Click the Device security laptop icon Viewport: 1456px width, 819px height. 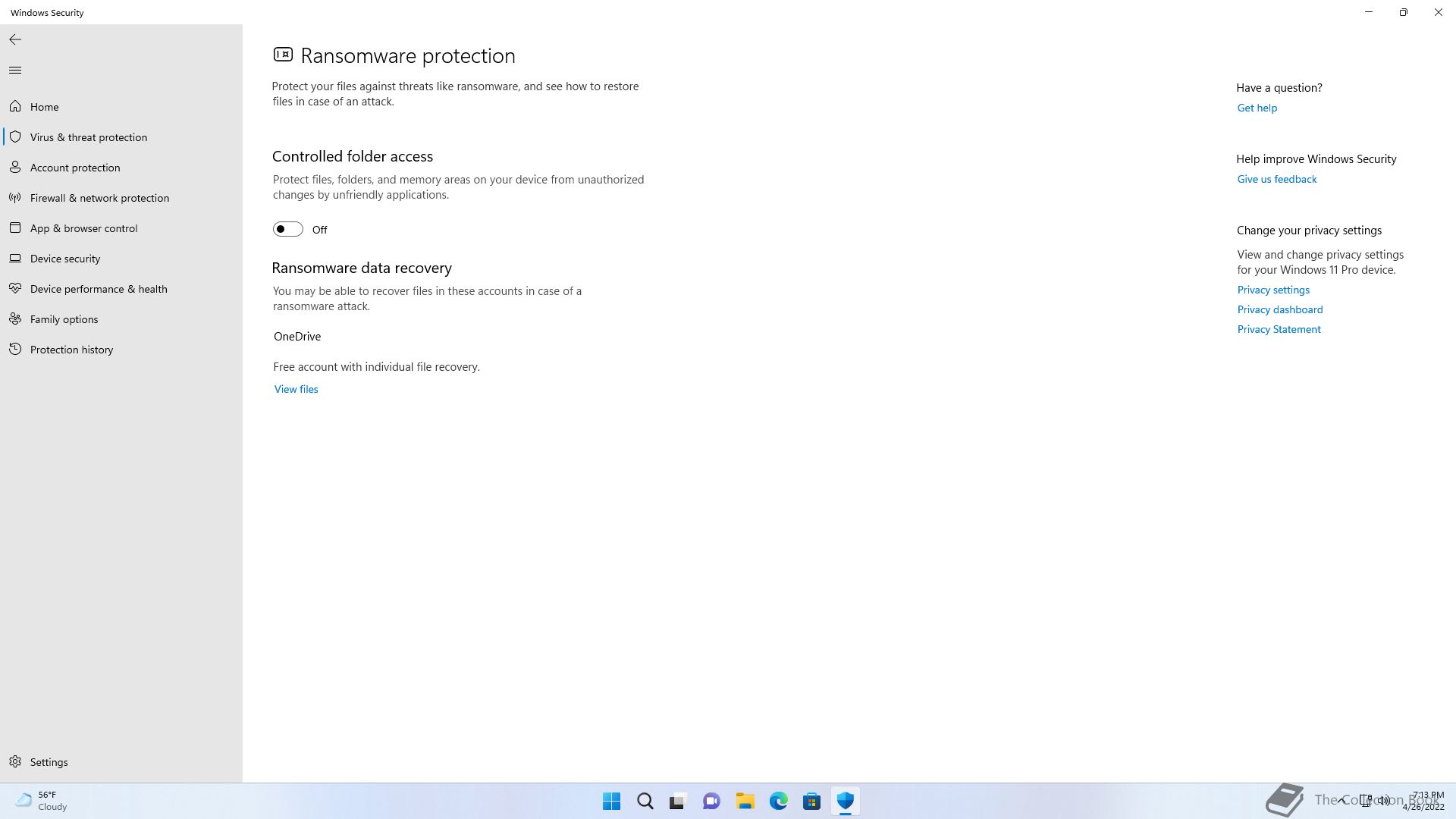[15, 259]
